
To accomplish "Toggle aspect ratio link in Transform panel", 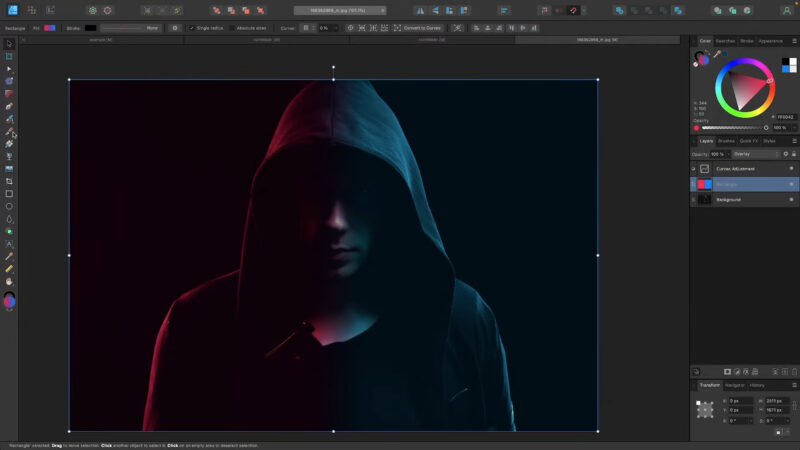I will coord(794,405).
